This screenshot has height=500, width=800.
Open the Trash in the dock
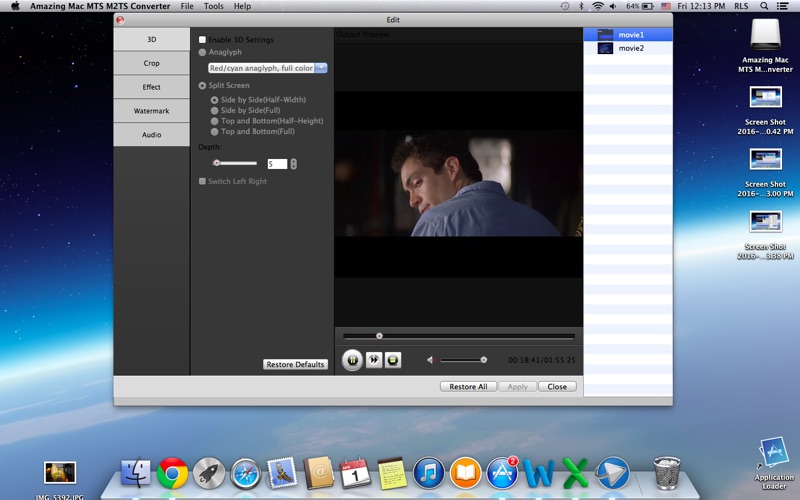pos(667,473)
